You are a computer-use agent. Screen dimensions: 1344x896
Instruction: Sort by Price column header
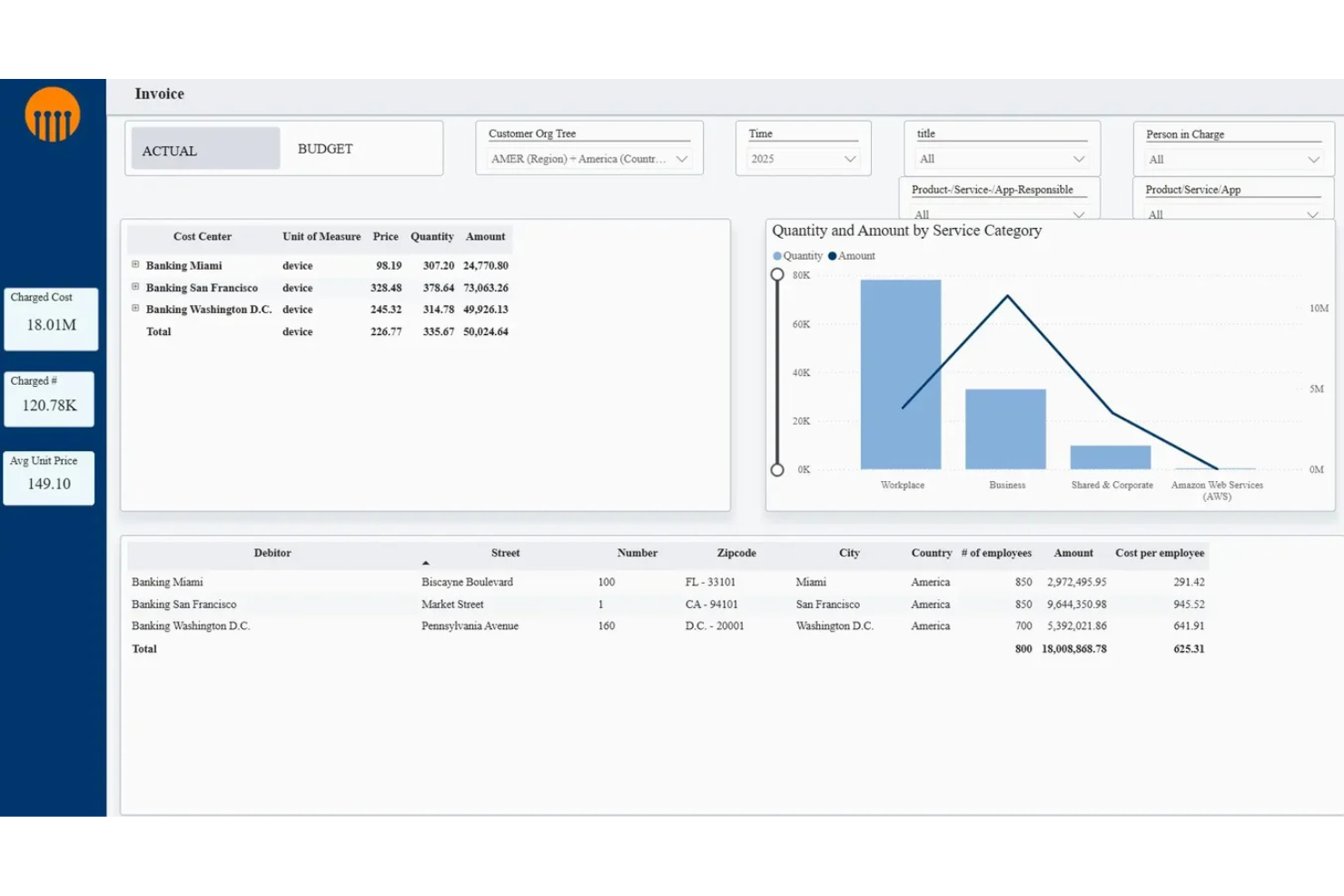pos(386,237)
